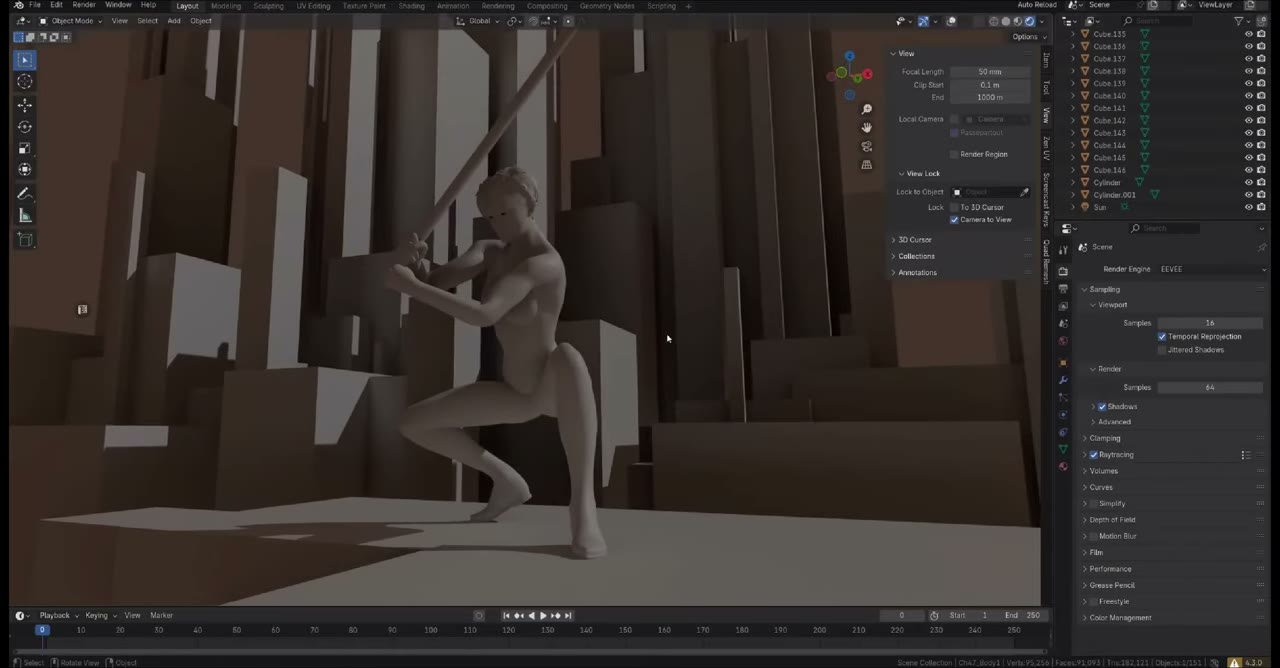Open the viewport Add menu
This screenshot has height=668, width=1280.
[x=173, y=21]
